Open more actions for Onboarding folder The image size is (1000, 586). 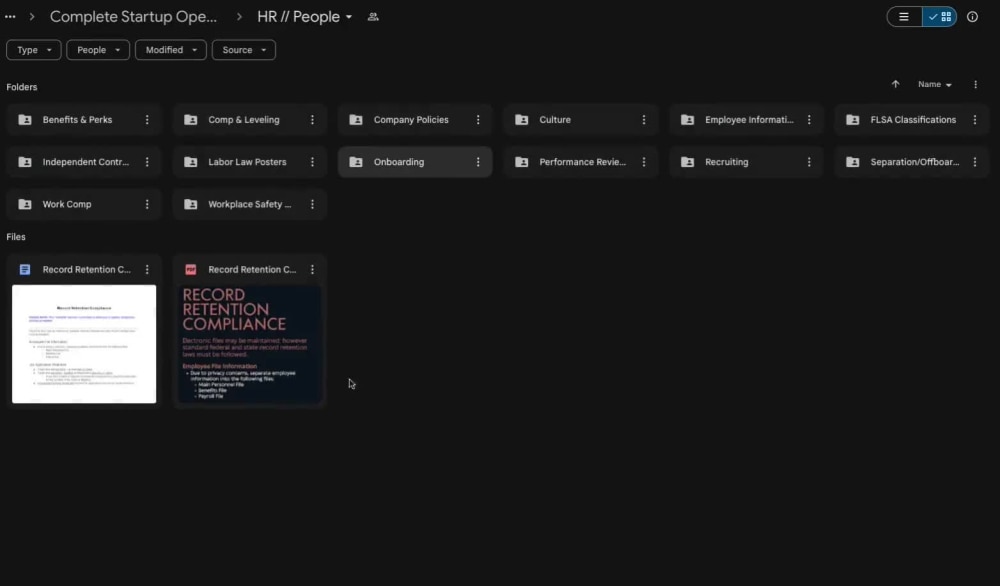pyautogui.click(x=478, y=162)
